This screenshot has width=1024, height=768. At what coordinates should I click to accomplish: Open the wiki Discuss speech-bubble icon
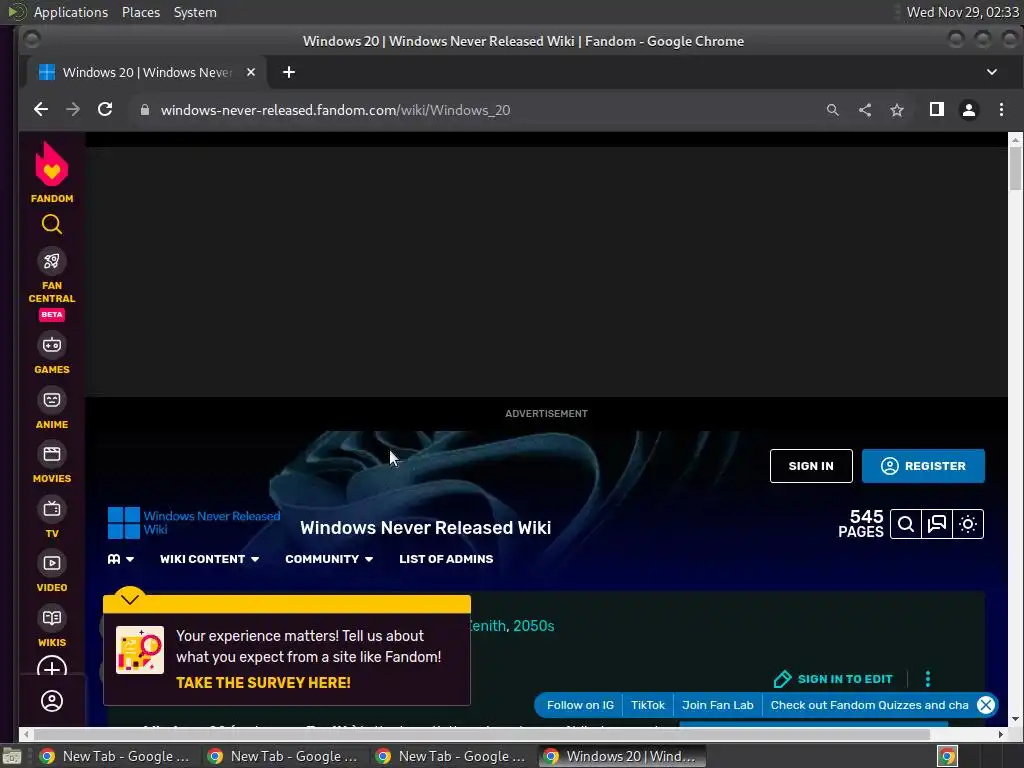coord(937,524)
